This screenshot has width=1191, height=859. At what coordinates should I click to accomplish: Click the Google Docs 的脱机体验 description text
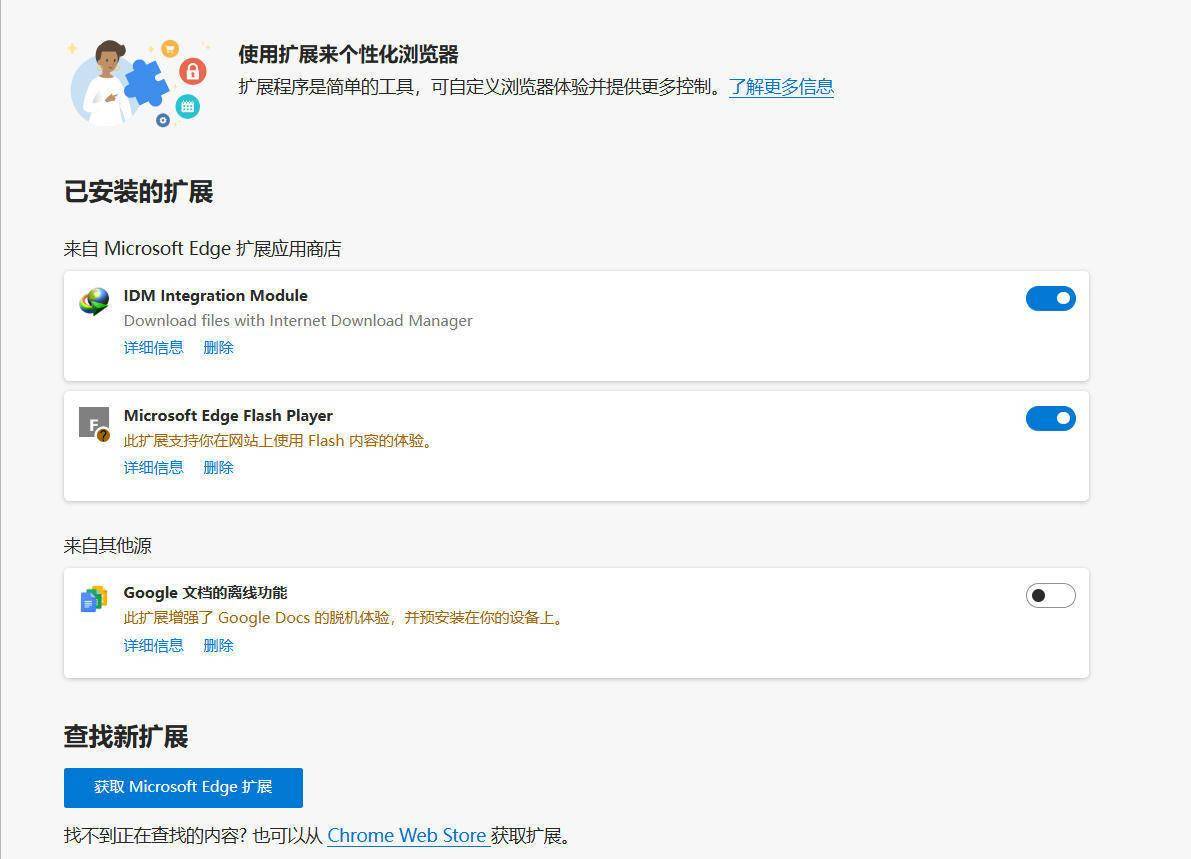(x=345, y=617)
